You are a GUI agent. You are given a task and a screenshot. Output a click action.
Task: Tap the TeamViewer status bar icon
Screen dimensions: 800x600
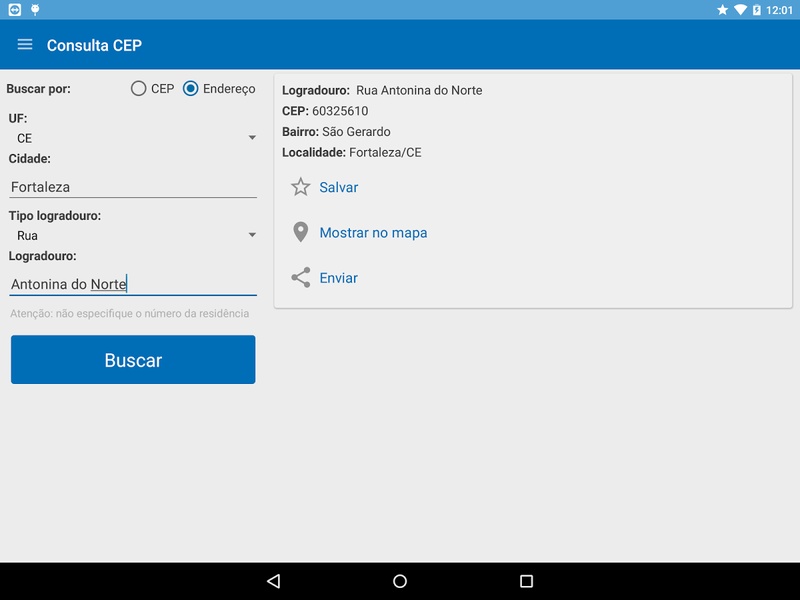15,10
